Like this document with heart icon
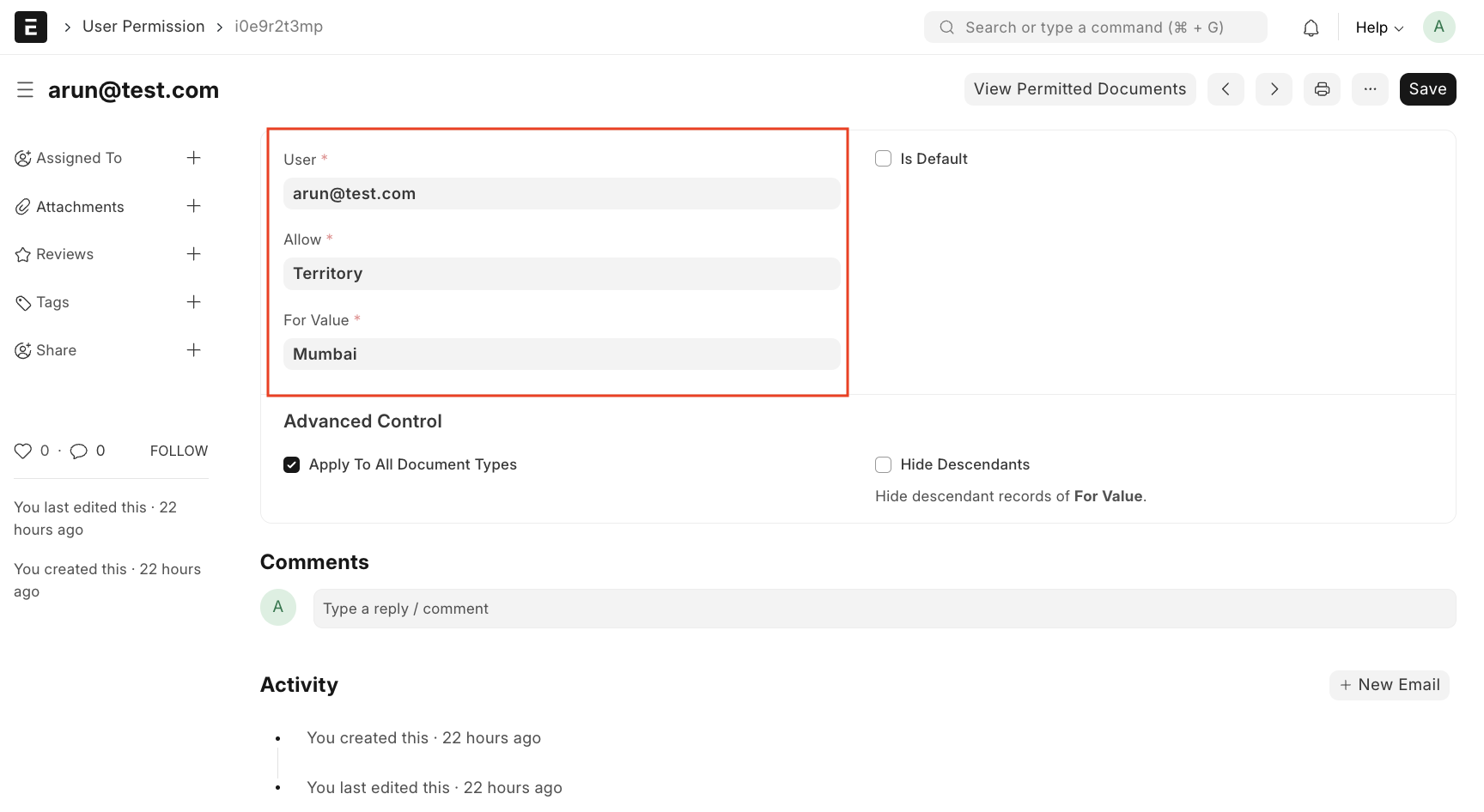This screenshot has height=812, width=1484. (23, 451)
